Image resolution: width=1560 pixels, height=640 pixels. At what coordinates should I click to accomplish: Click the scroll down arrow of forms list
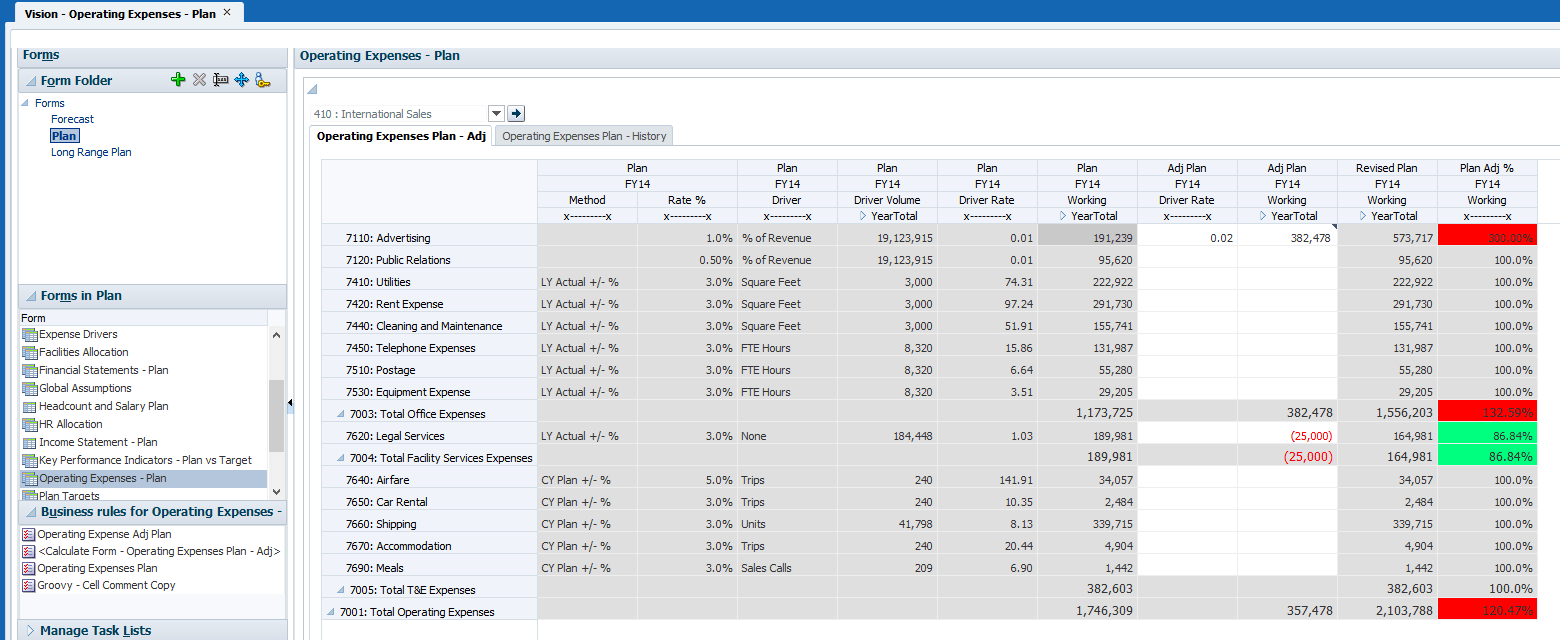click(277, 489)
